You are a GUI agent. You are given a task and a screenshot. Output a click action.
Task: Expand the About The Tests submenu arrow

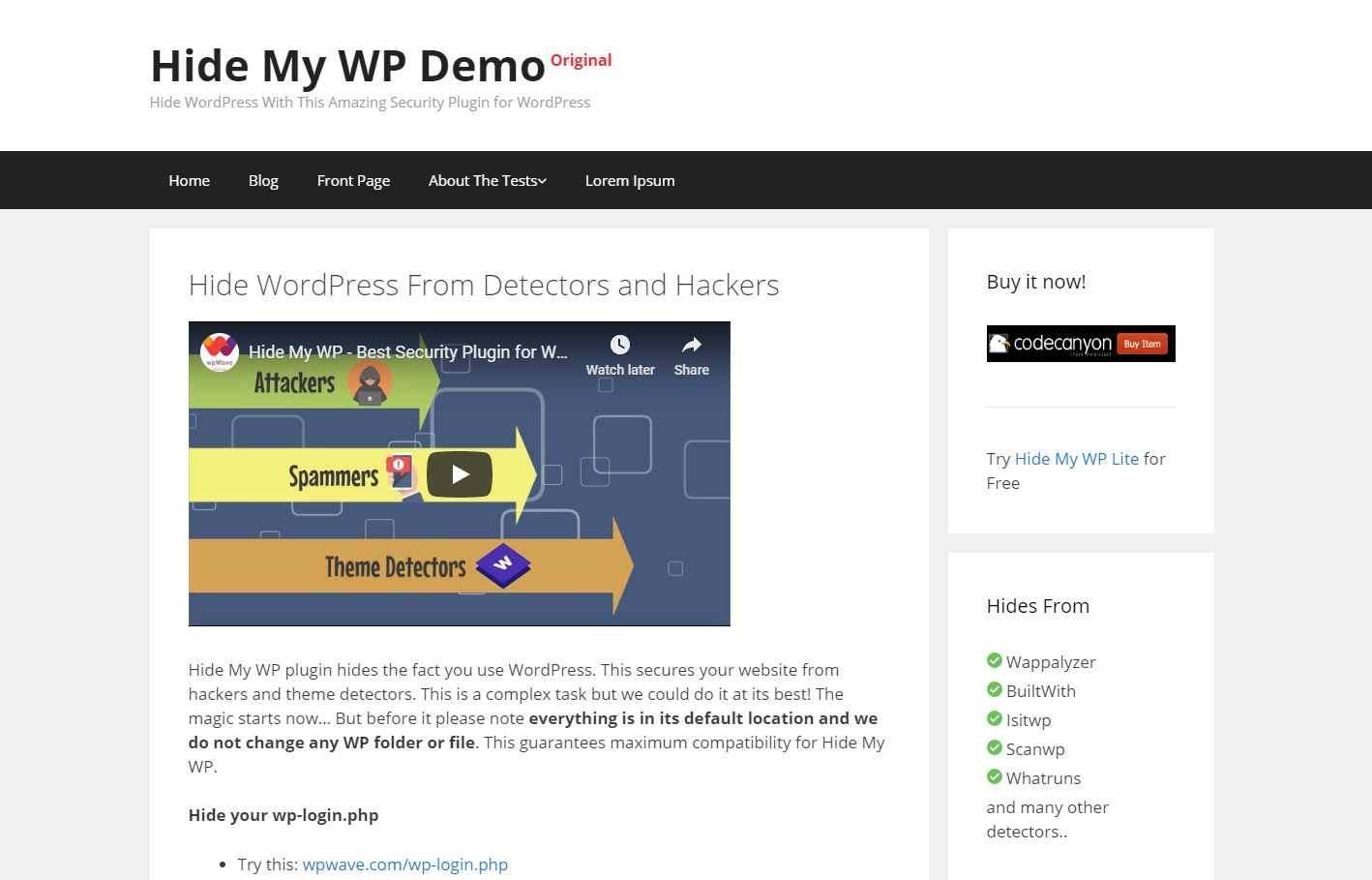click(x=543, y=181)
